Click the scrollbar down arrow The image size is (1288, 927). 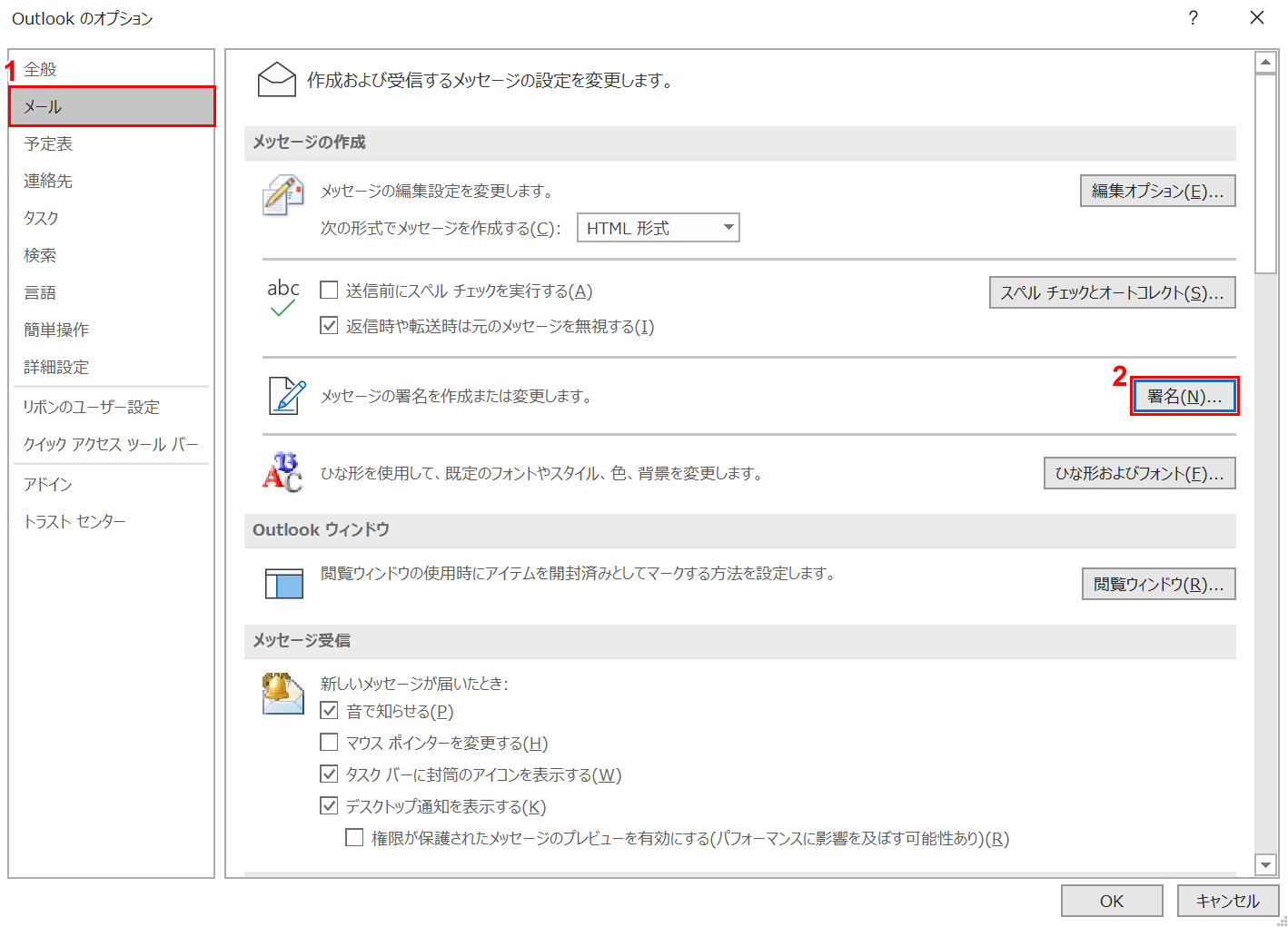pyautogui.click(x=1265, y=864)
